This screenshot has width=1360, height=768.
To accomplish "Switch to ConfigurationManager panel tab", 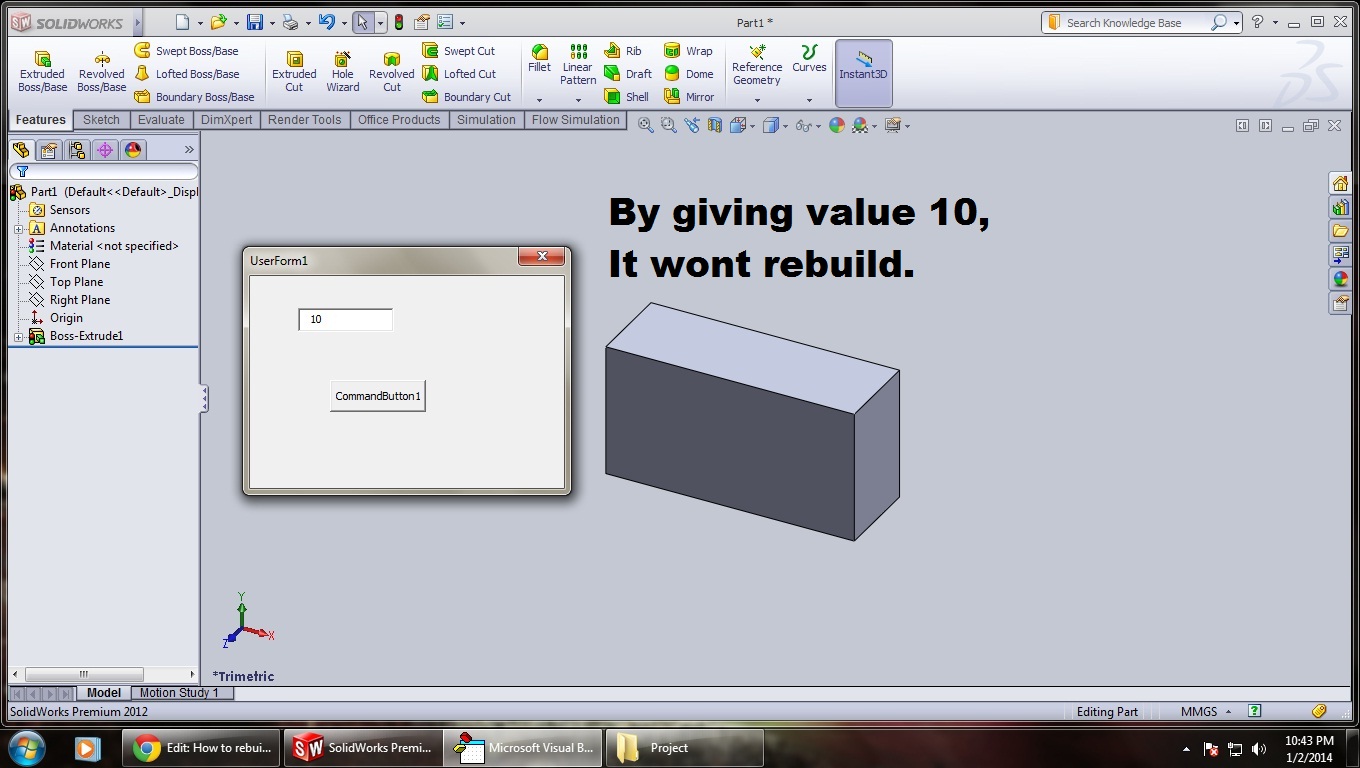I will pyautogui.click(x=77, y=150).
